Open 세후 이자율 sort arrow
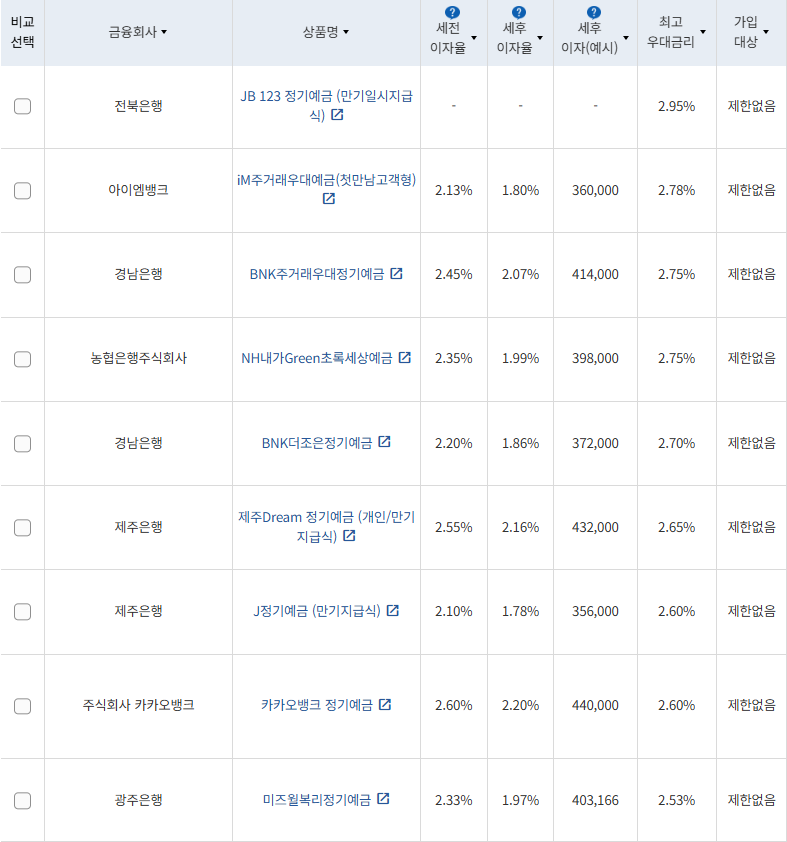 (540, 38)
